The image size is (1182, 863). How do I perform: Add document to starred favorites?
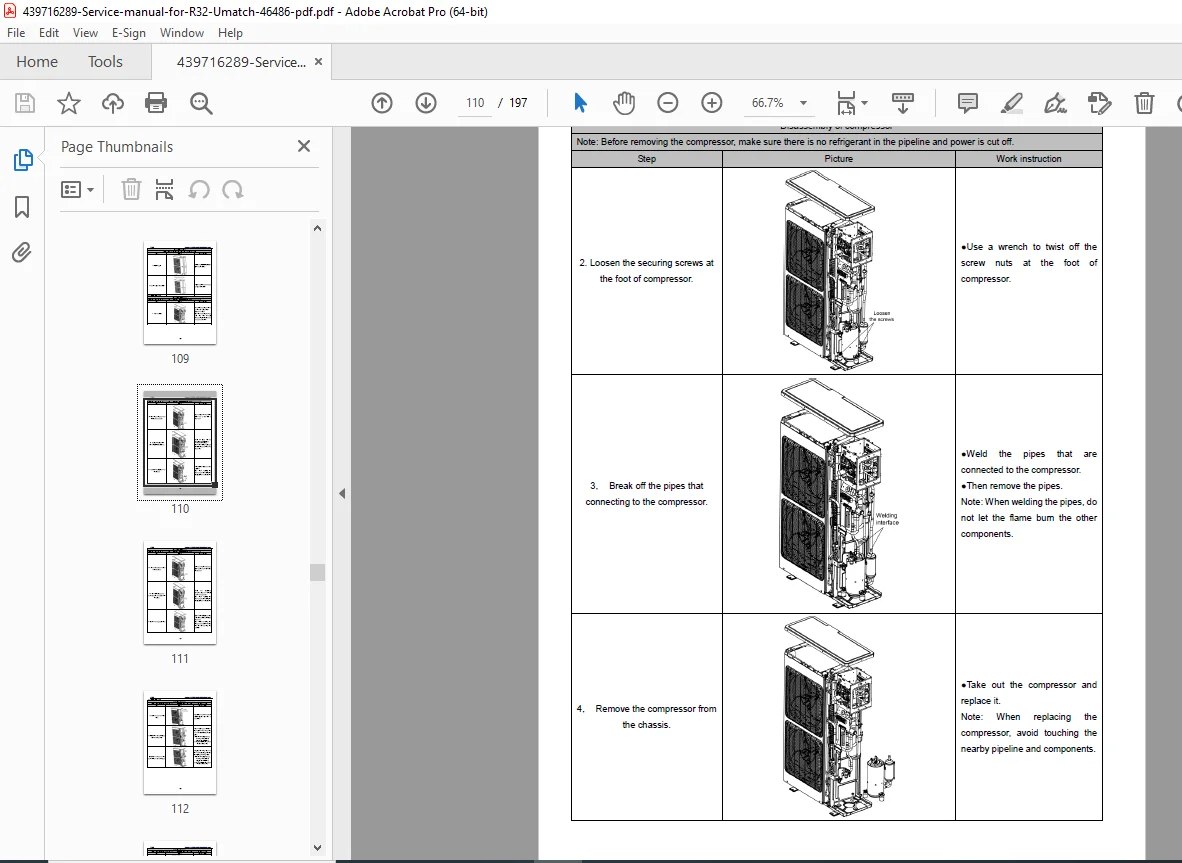[x=69, y=103]
